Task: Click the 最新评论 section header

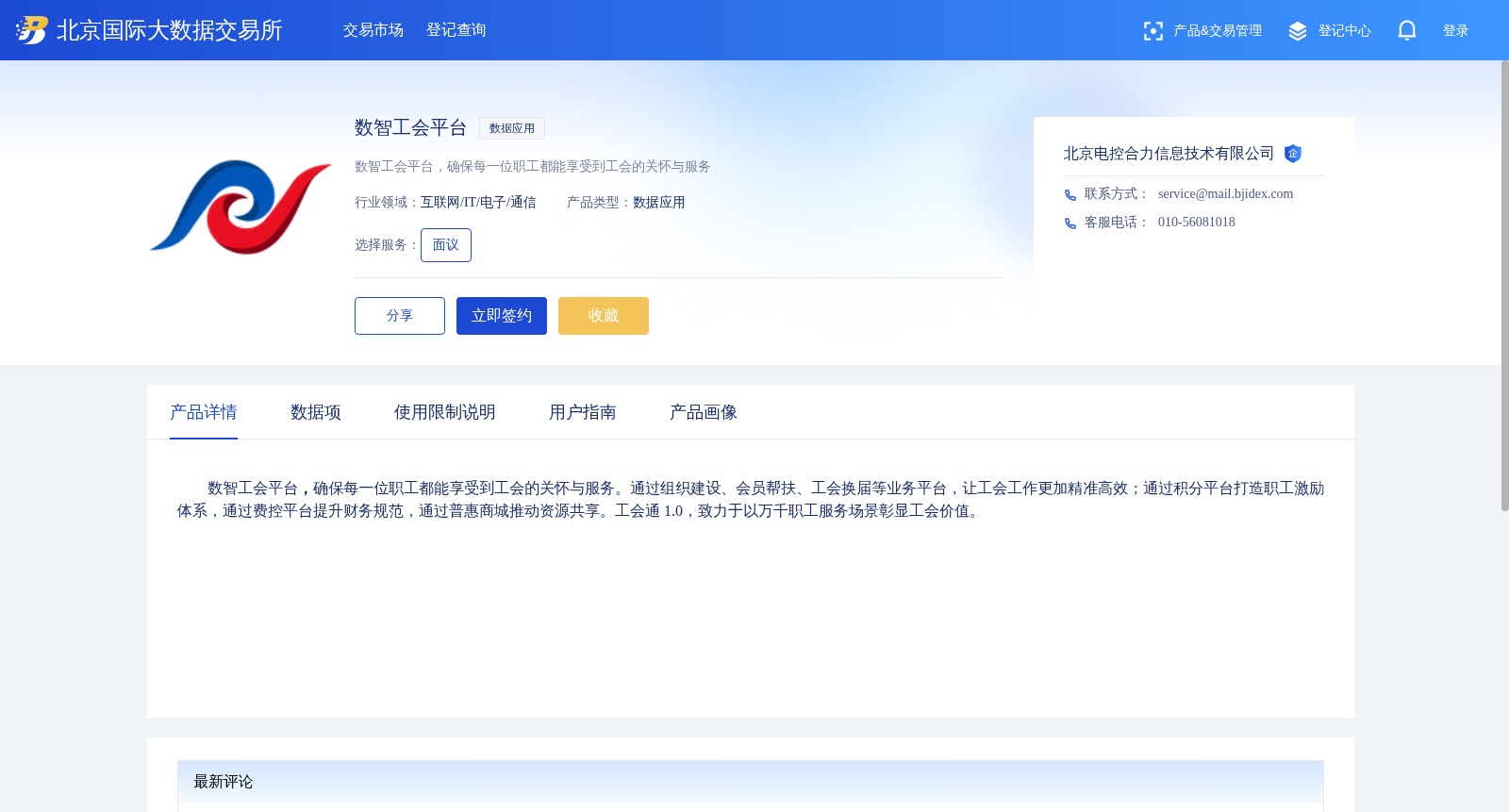Action: [x=751, y=782]
